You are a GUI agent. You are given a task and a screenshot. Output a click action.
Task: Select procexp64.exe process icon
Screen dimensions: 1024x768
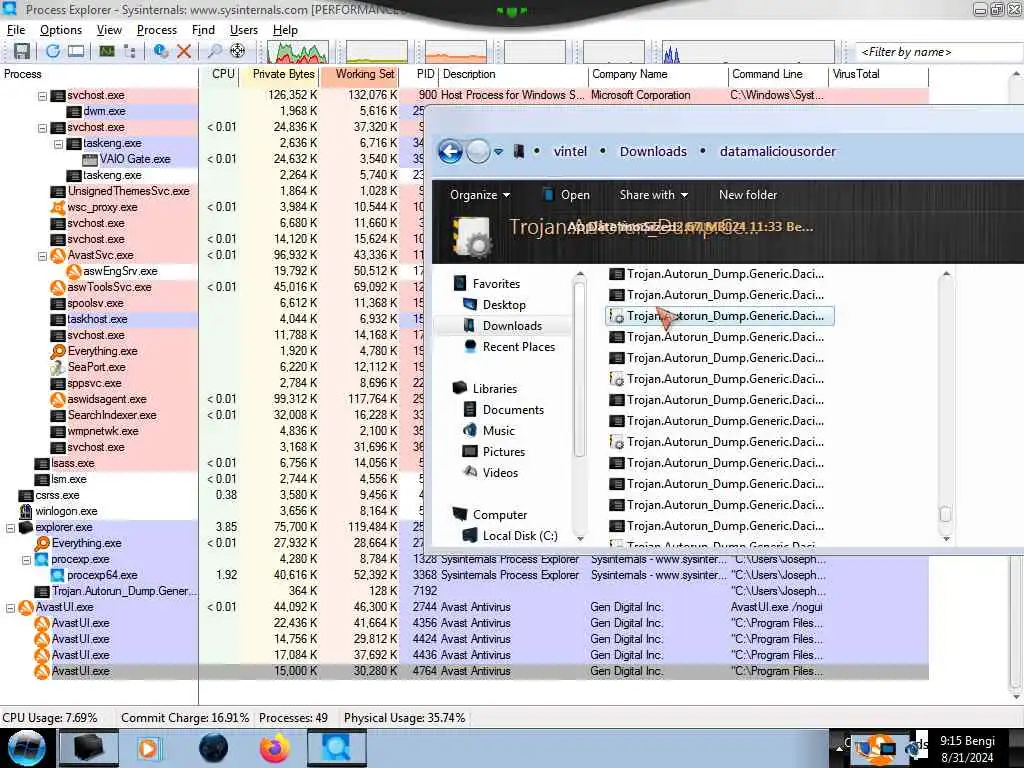(x=57, y=575)
